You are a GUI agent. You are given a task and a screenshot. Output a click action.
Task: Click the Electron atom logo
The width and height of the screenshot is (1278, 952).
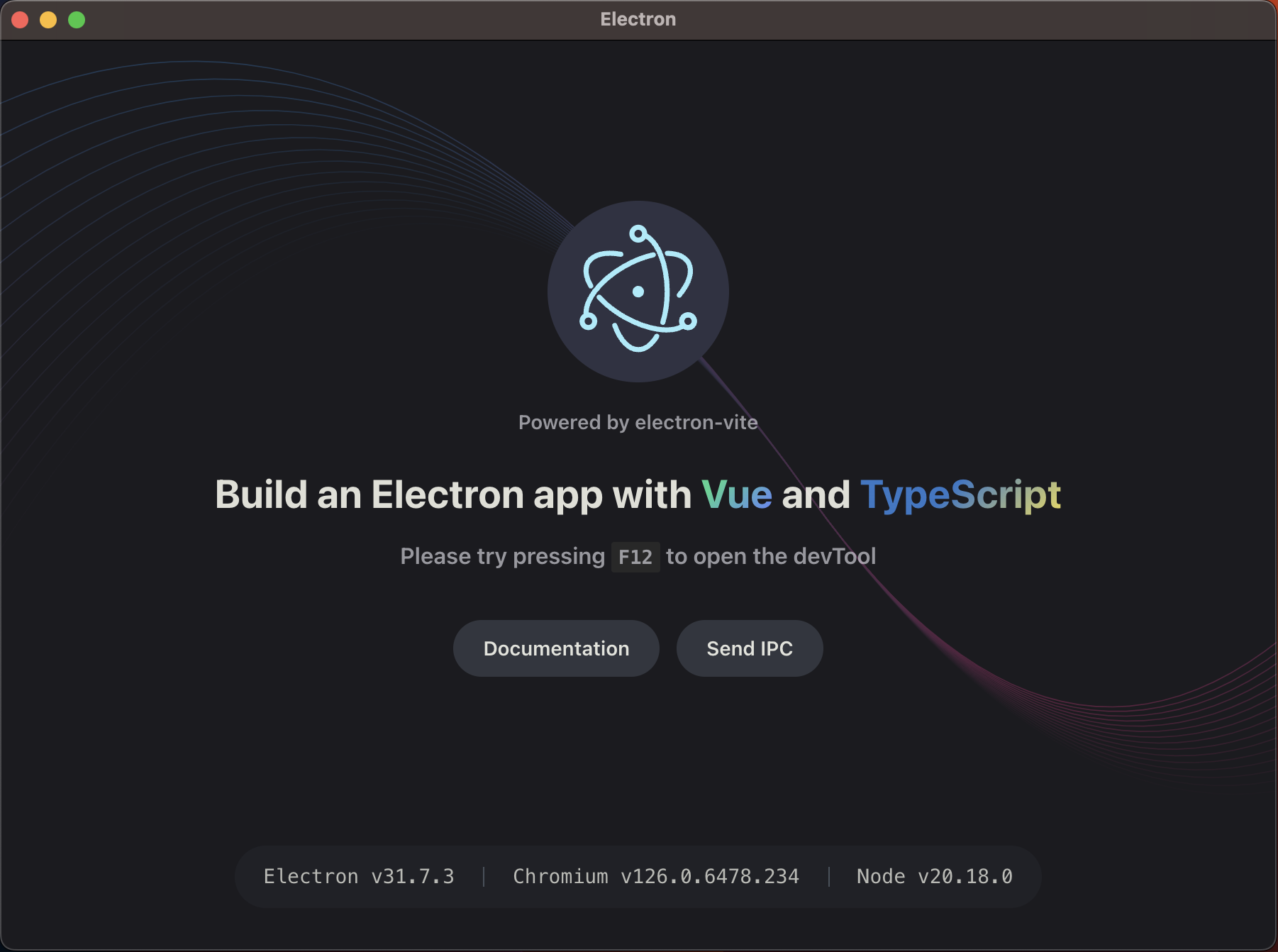pyautogui.click(x=638, y=291)
